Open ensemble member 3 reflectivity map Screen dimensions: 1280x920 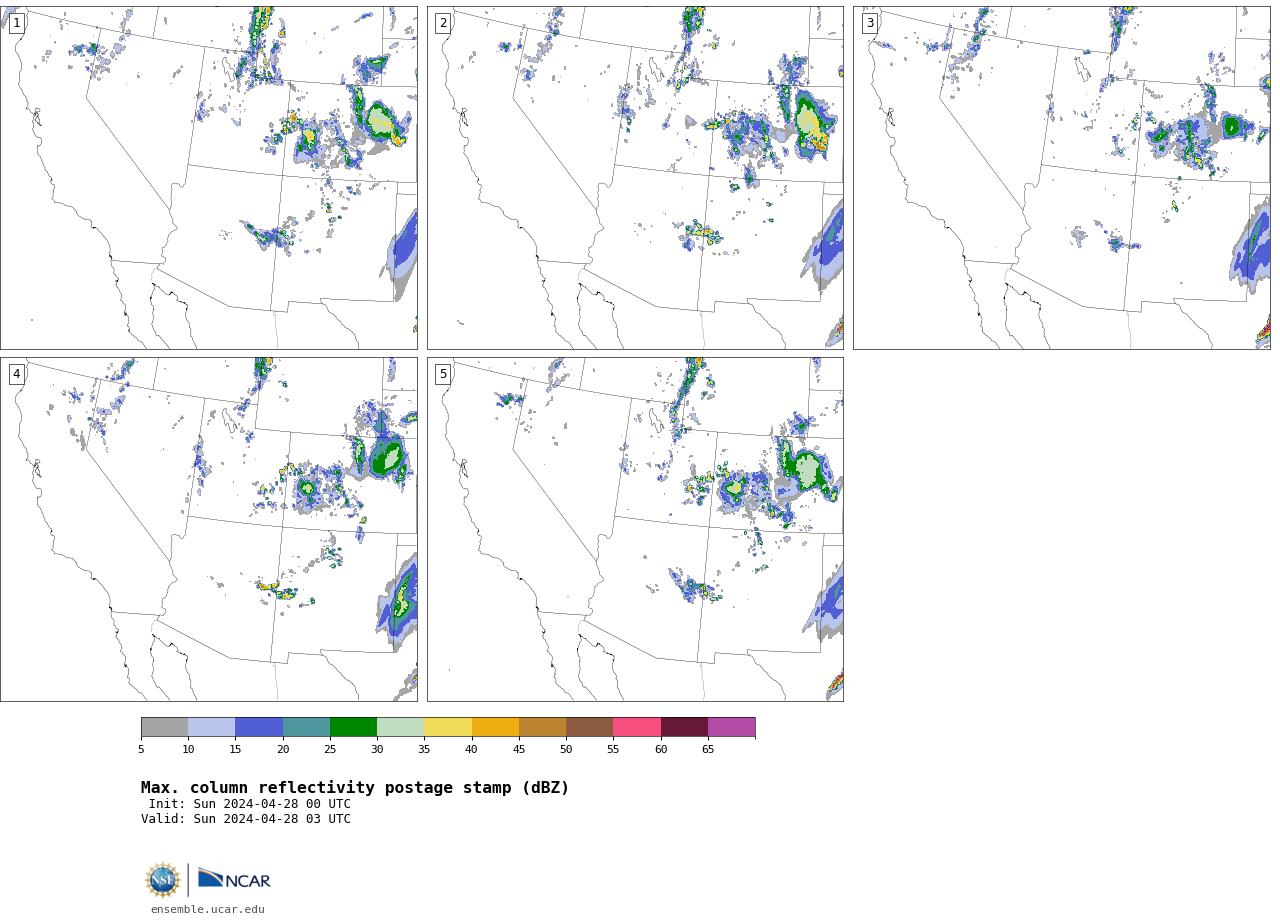(x=1062, y=178)
